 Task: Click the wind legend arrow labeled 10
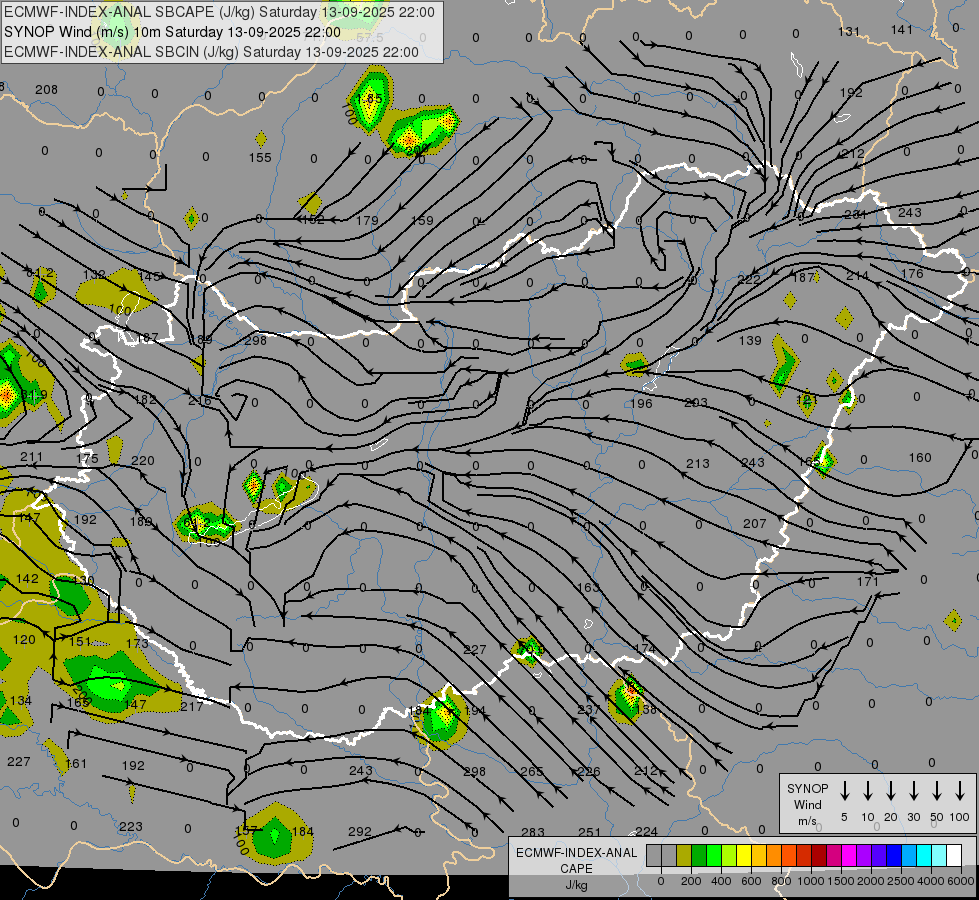tap(867, 791)
